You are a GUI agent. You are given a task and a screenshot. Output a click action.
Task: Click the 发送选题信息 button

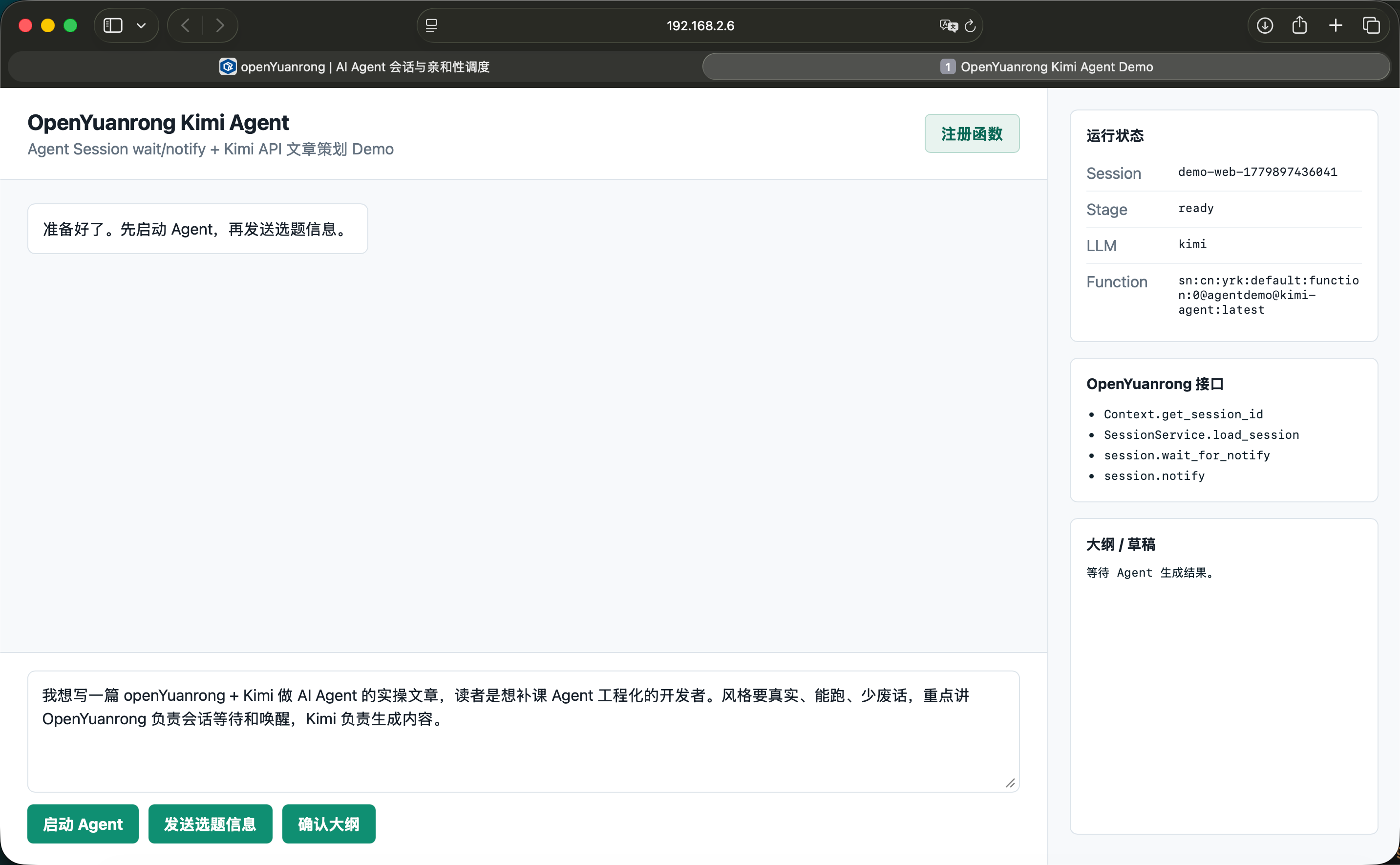(211, 824)
